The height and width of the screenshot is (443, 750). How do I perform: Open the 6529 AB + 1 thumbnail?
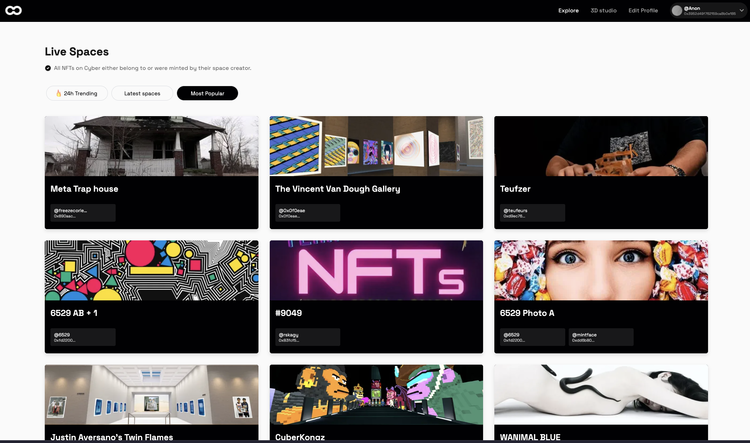(x=152, y=270)
